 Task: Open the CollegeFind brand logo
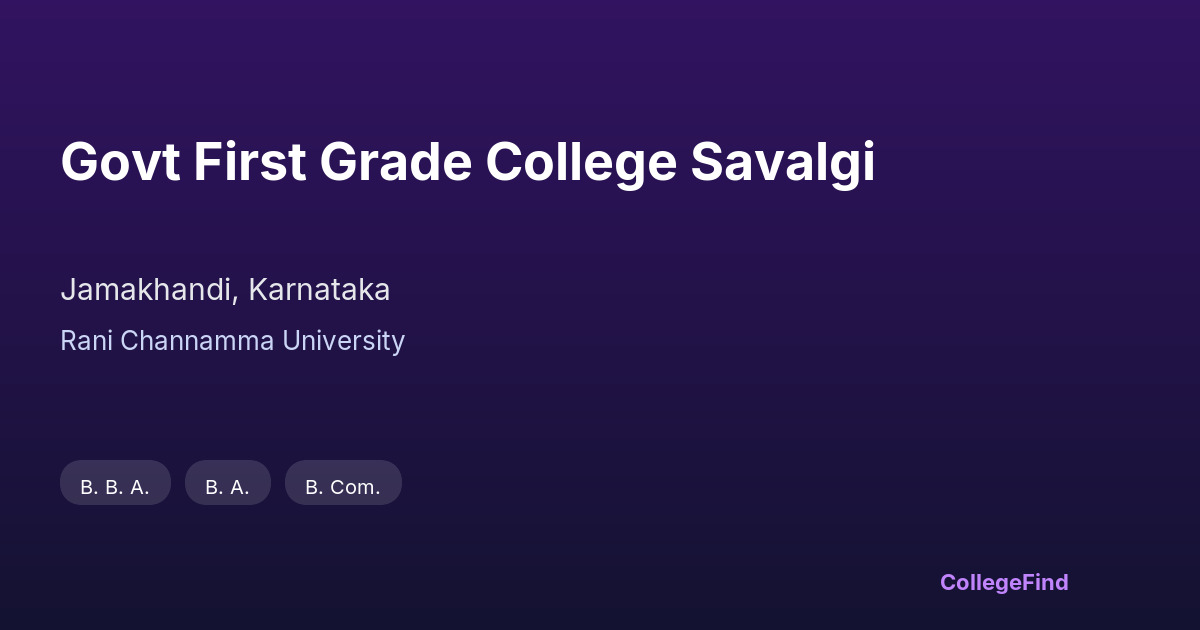pyautogui.click(x=1003, y=582)
